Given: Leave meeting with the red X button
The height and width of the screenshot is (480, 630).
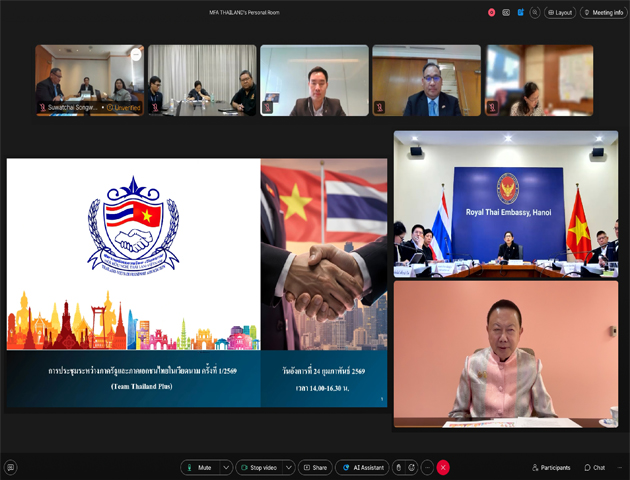Looking at the screenshot, I should 443,467.
